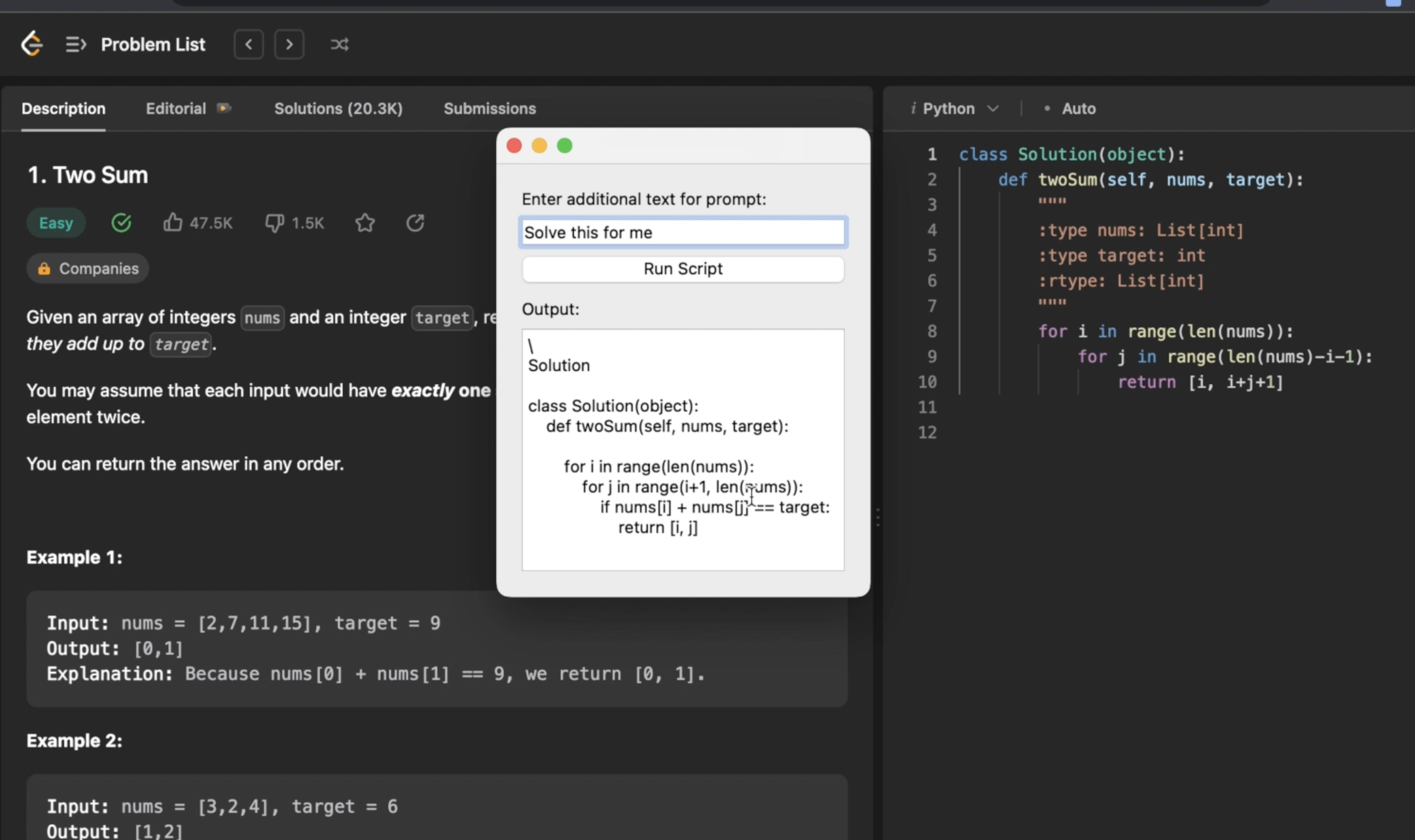This screenshot has width=1415, height=840.
Task: Open the Submissions tab
Action: coord(490,109)
